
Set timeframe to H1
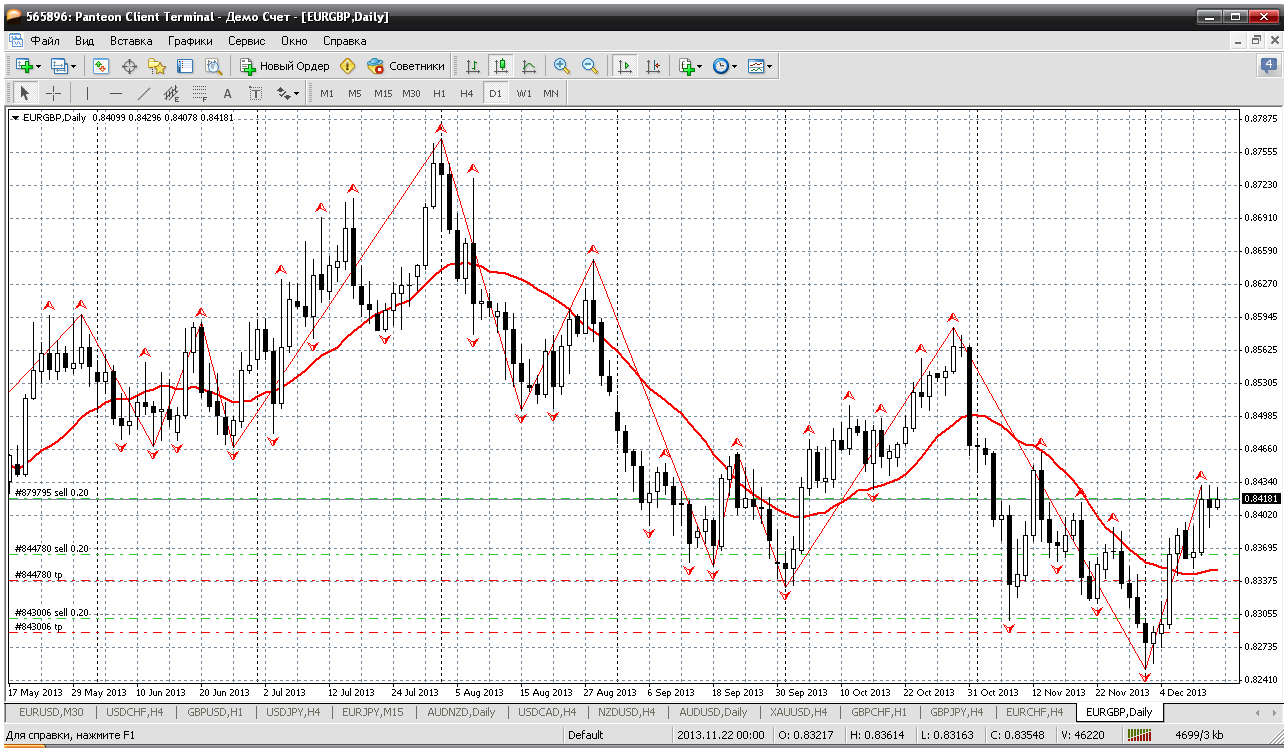439,93
